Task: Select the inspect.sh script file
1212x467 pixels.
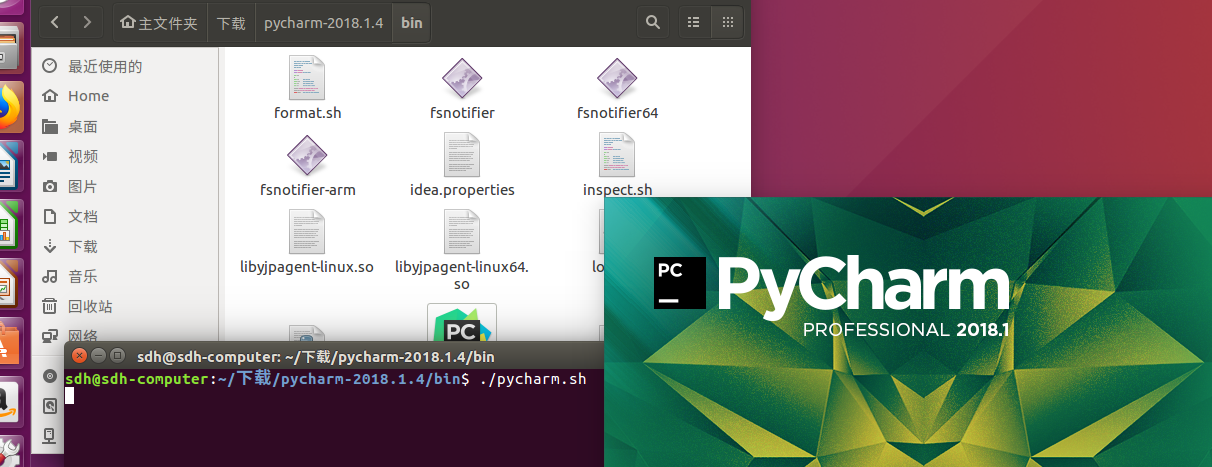Action: (617, 165)
